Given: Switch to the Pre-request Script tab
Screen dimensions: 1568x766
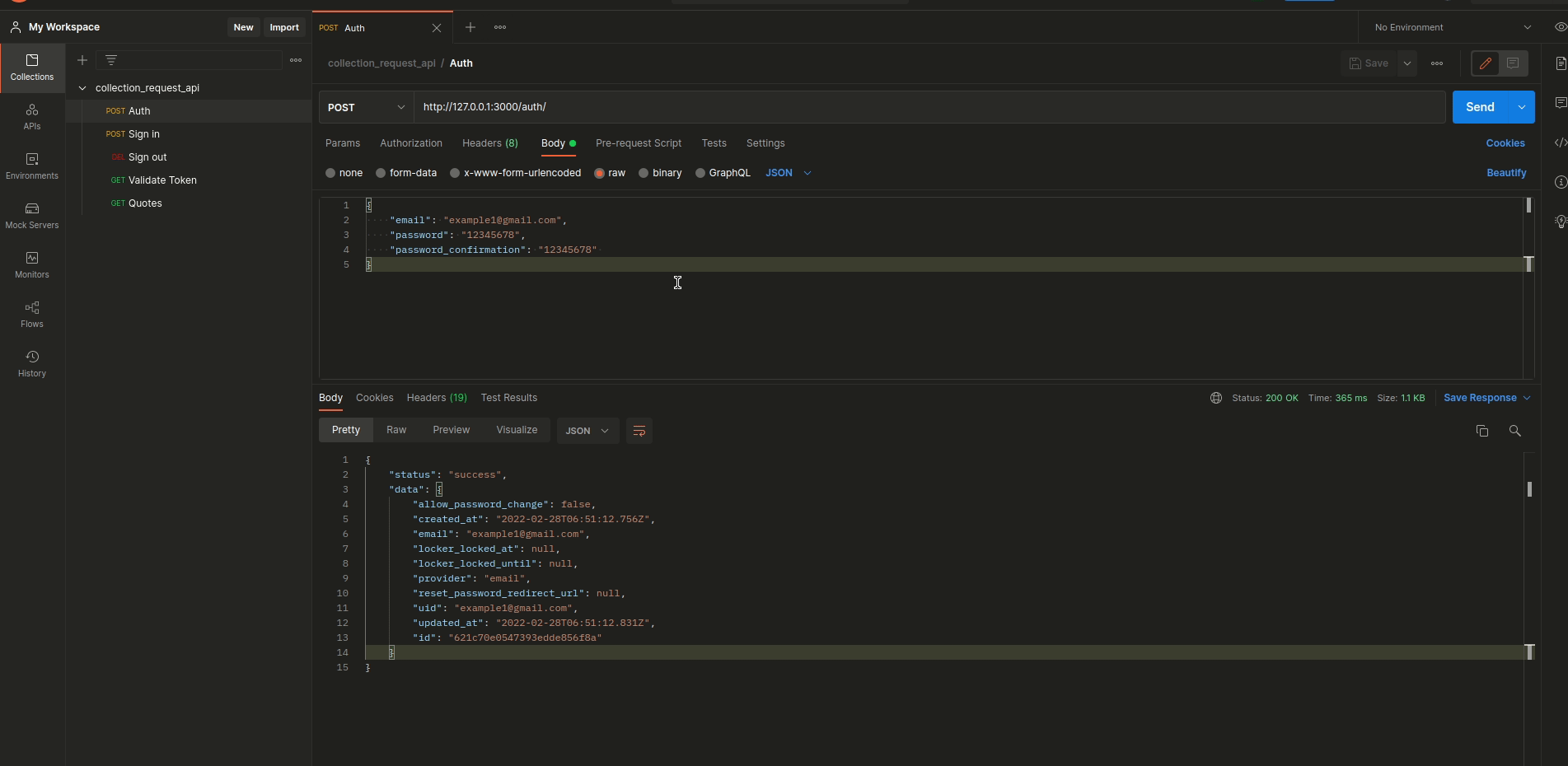Looking at the screenshot, I should click(x=638, y=142).
